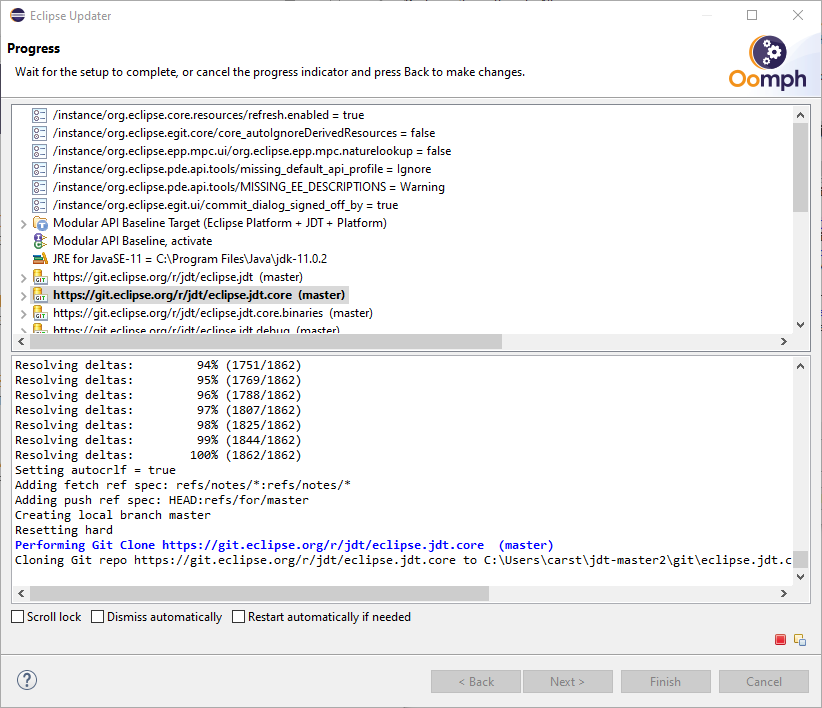The width and height of the screenshot is (822, 708).
Task: Click the 'Resolving deltas: 94% (1751/1862)' log line
Action: [x=158, y=365]
